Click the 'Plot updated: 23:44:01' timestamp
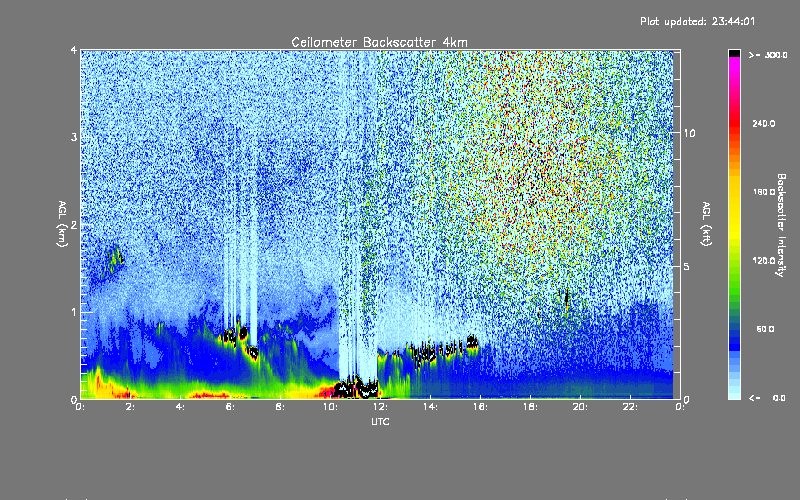The height and width of the screenshot is (500, 800). click(697, 21)
